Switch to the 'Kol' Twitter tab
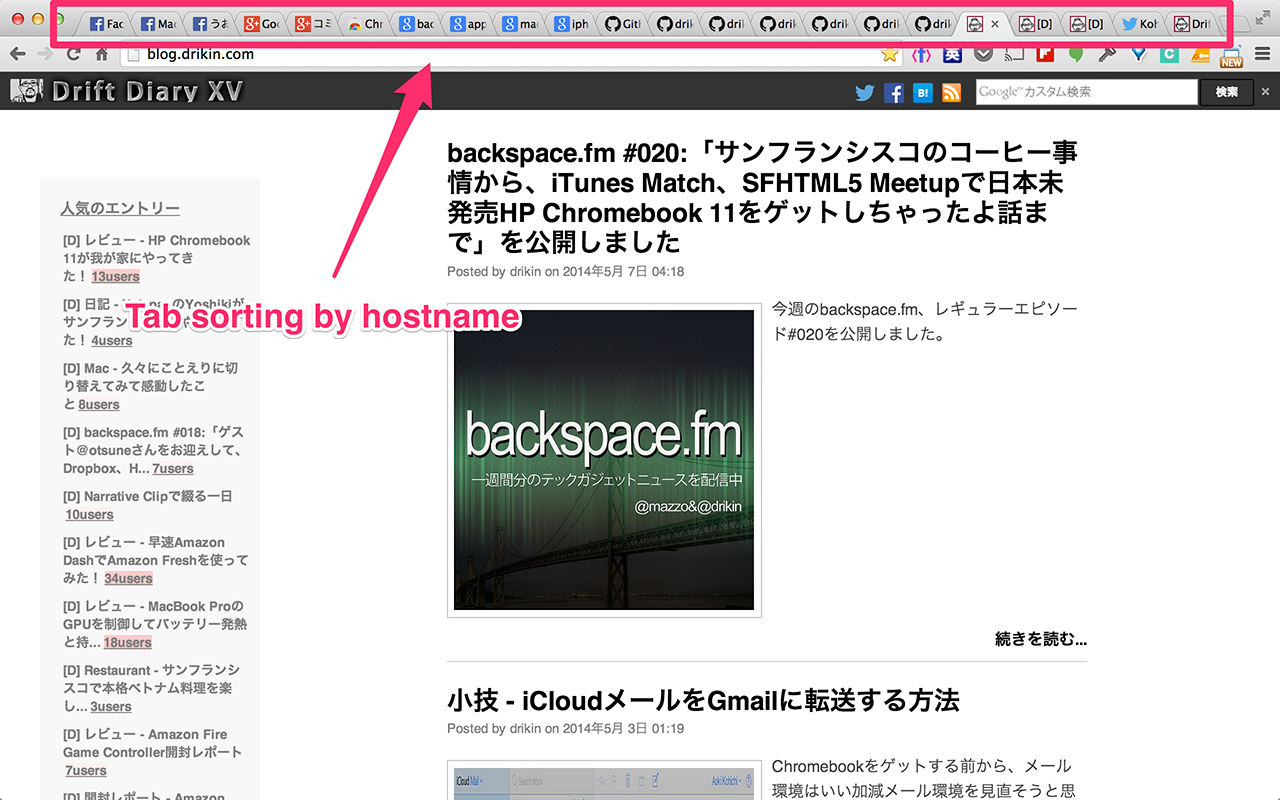Screen dimensions: 1280x800 pos(1140,23)
